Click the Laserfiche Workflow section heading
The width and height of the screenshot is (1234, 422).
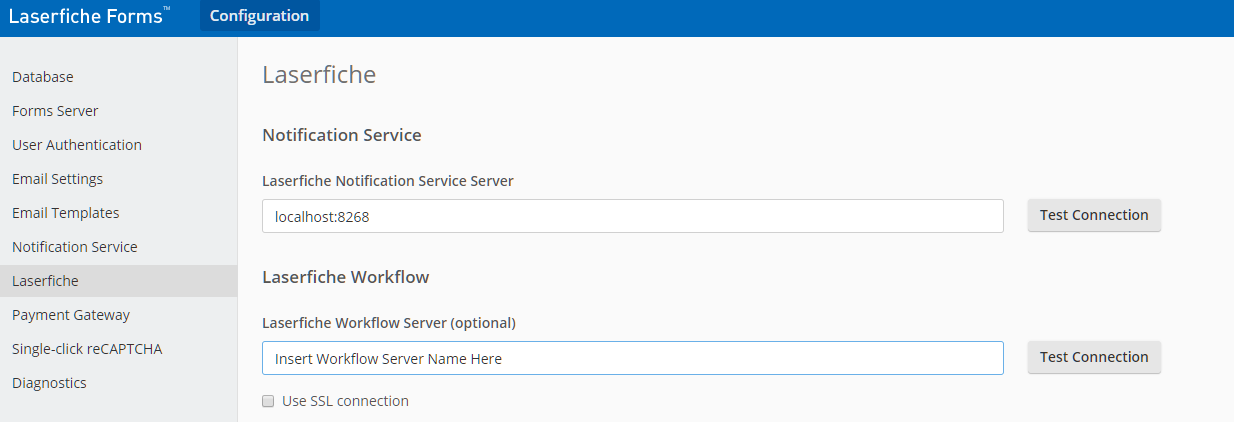tap(345, 277)
